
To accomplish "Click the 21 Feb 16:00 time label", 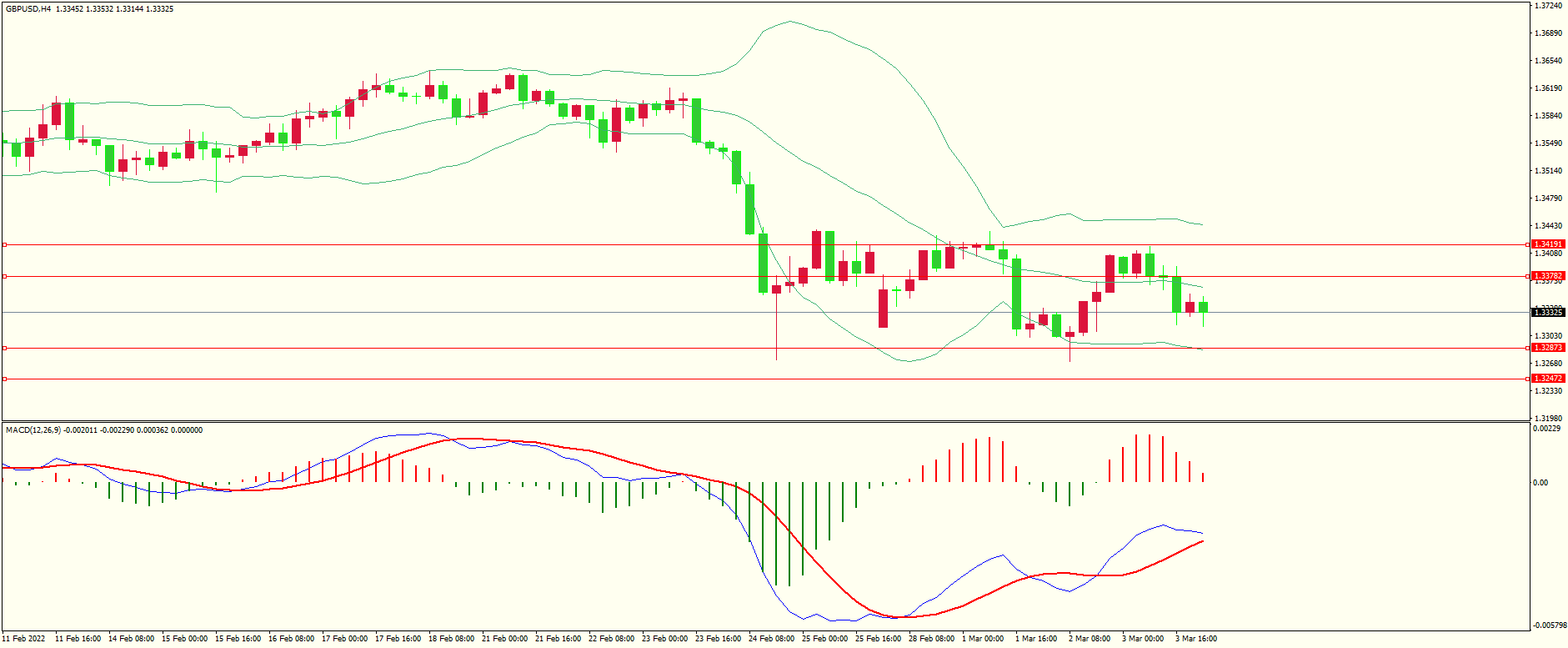I will point(558,639).
